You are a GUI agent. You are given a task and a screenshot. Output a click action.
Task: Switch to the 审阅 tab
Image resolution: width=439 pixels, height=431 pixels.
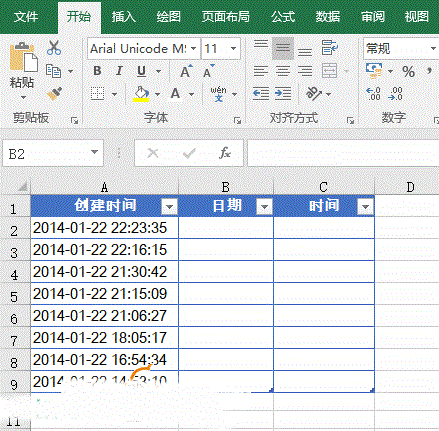pos(373,17)
